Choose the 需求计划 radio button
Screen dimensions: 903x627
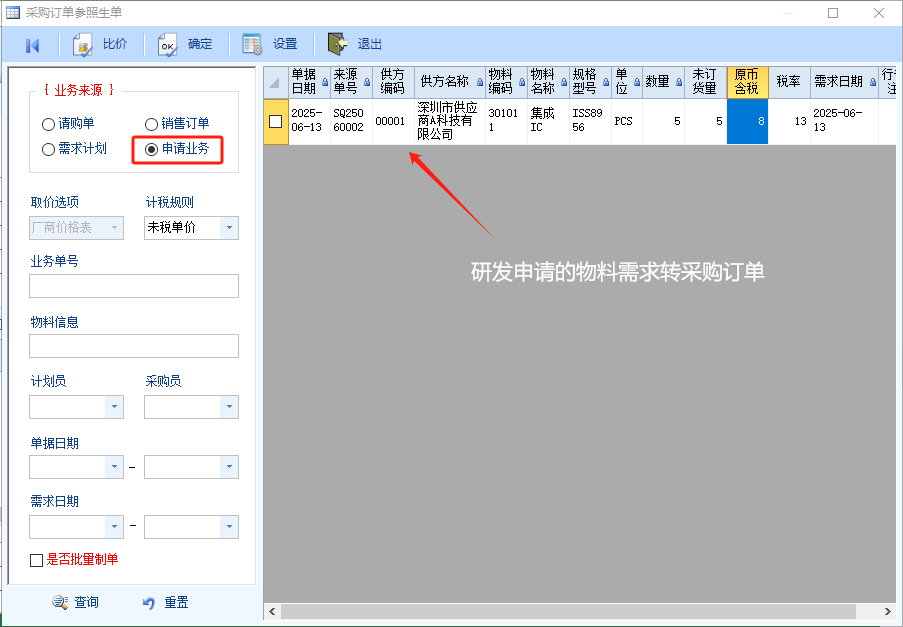[48, 149]
